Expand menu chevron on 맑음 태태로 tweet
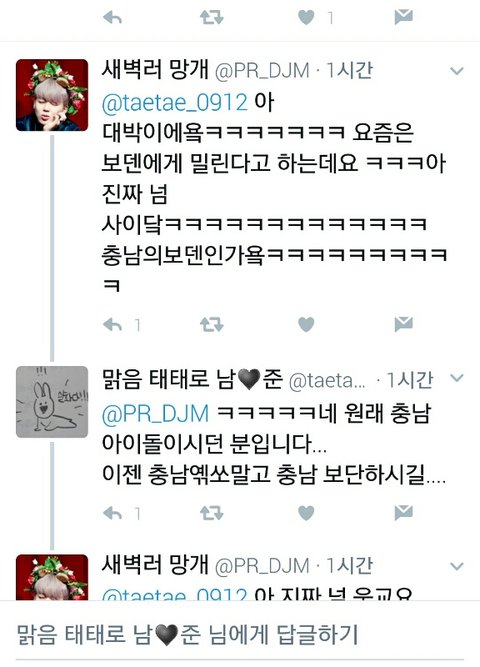The height and width of the screenshot is (667, 480). point(457,378)
